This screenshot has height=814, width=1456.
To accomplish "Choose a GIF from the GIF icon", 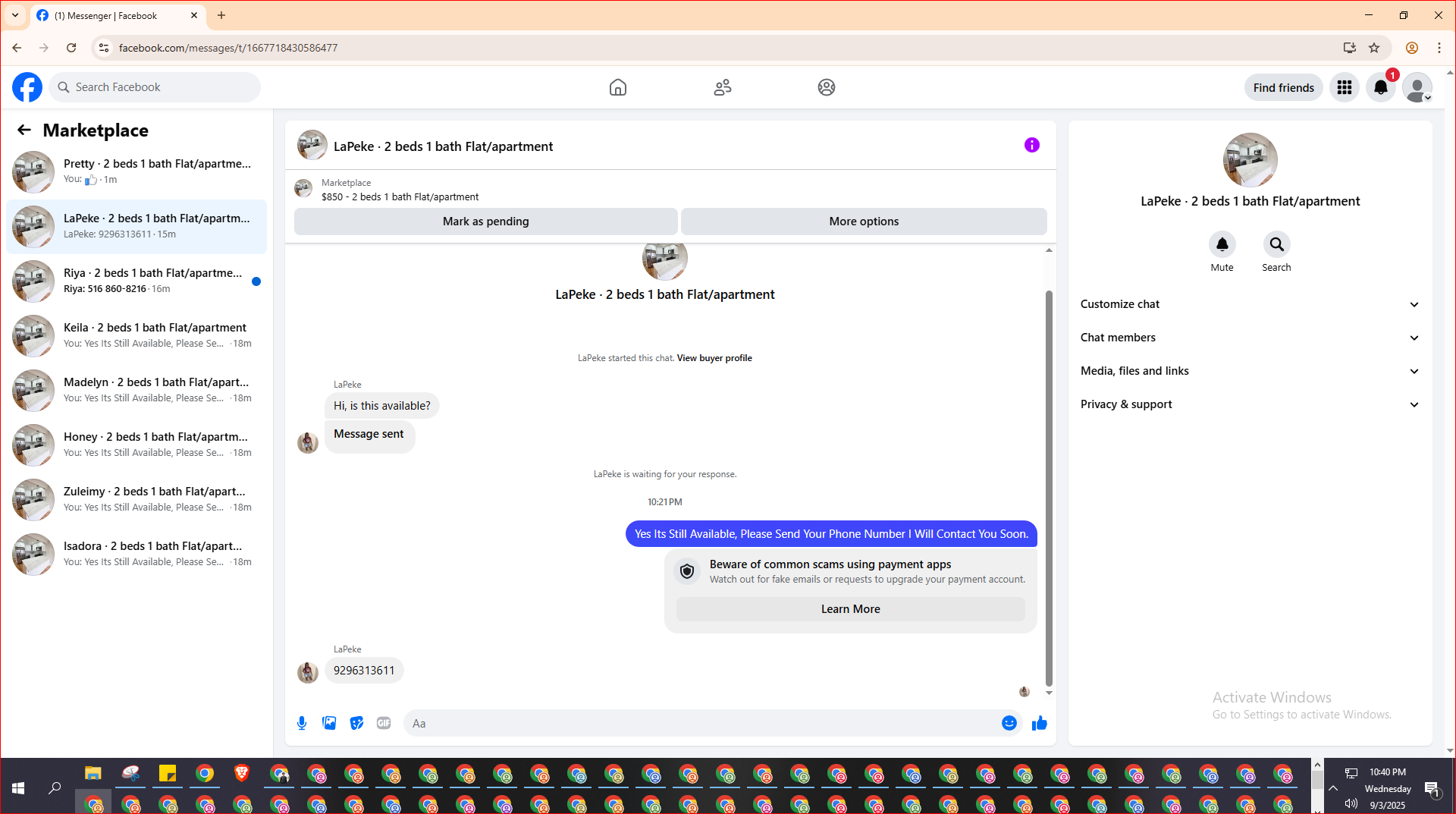I will pos(384,723).
